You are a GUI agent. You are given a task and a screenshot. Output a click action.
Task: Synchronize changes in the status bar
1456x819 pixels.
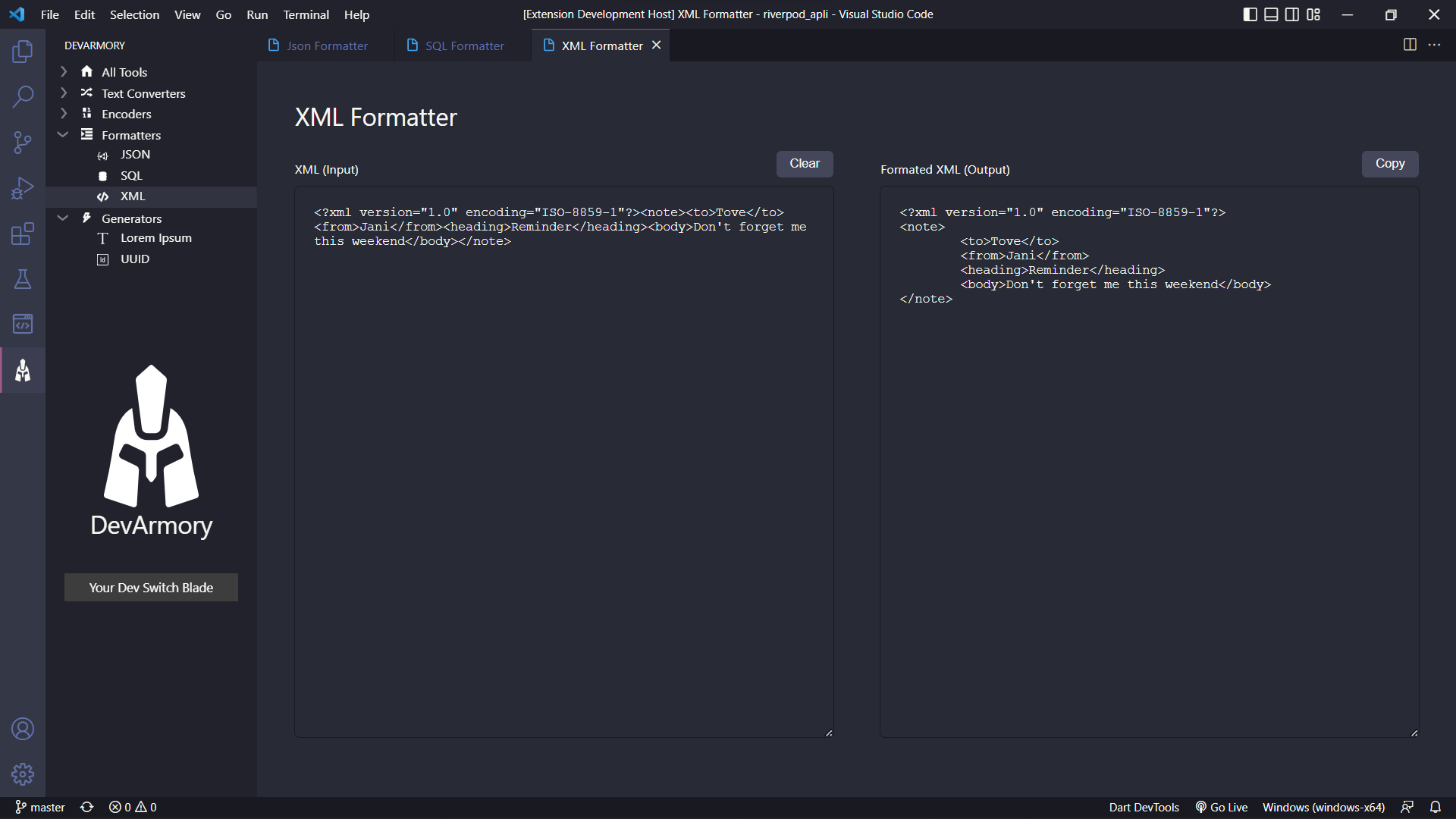click(87, 808)
